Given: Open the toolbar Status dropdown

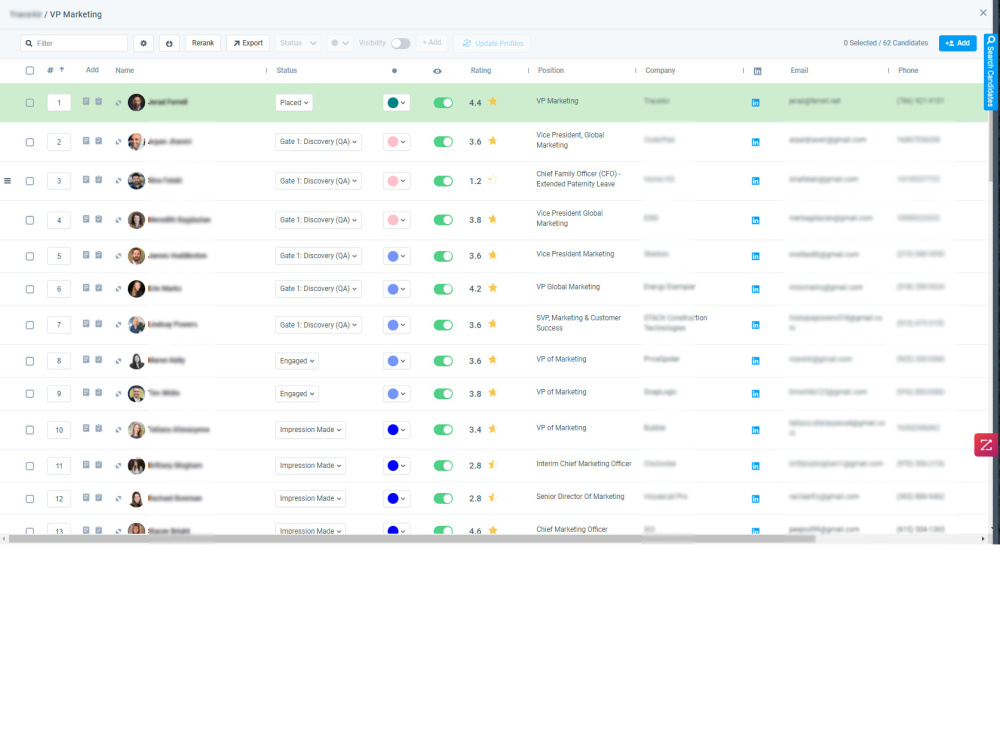Looking at the screenshot, I should click(298, 43).
